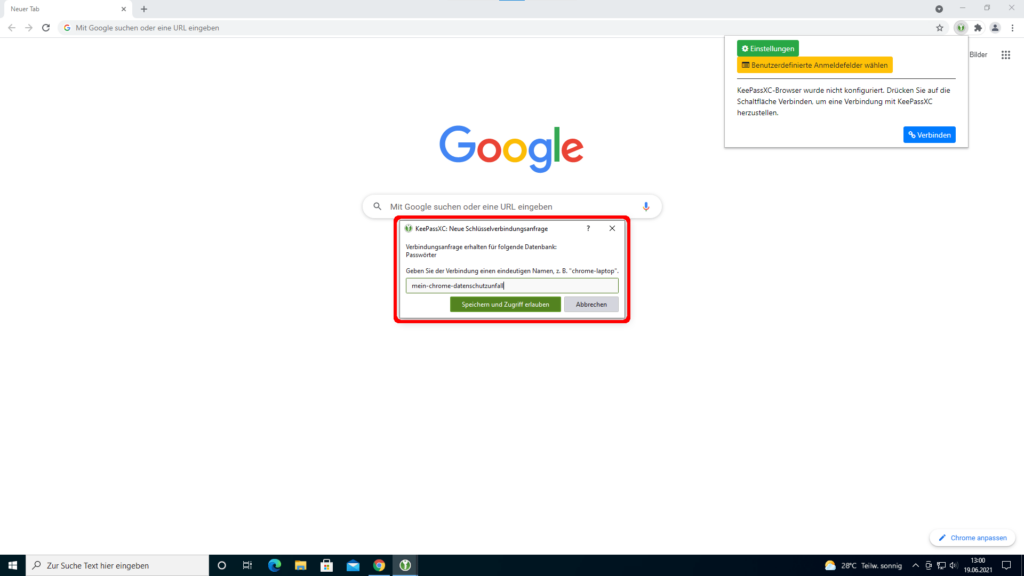Open the Google apps grid
The width and height of the screenshot is (1024, 576).
(x=1006, y=55)
